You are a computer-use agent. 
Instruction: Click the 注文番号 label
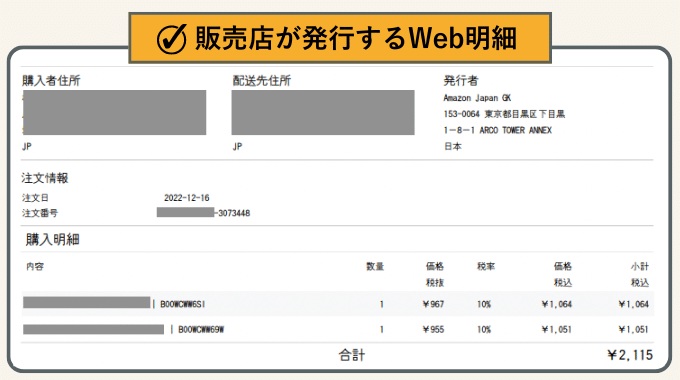[x=39, y=213]
